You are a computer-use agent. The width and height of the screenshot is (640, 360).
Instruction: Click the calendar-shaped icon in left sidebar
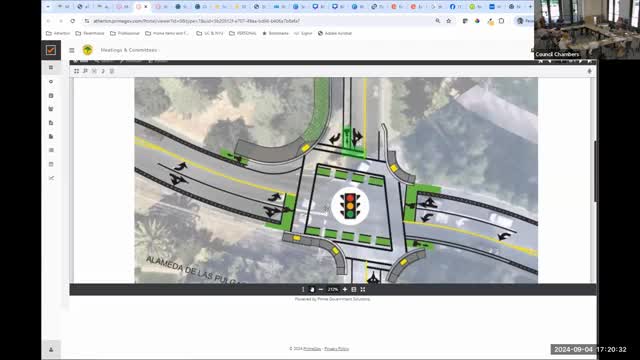[51, 164]
